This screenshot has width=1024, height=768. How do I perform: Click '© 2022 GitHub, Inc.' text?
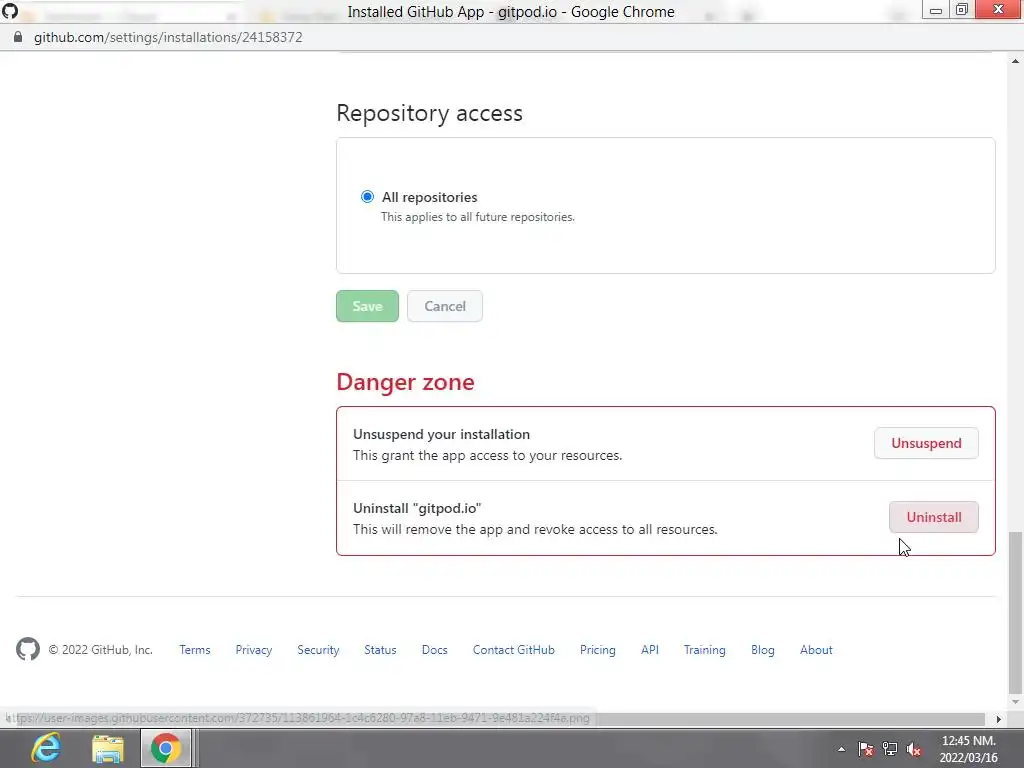click(101, 650)
